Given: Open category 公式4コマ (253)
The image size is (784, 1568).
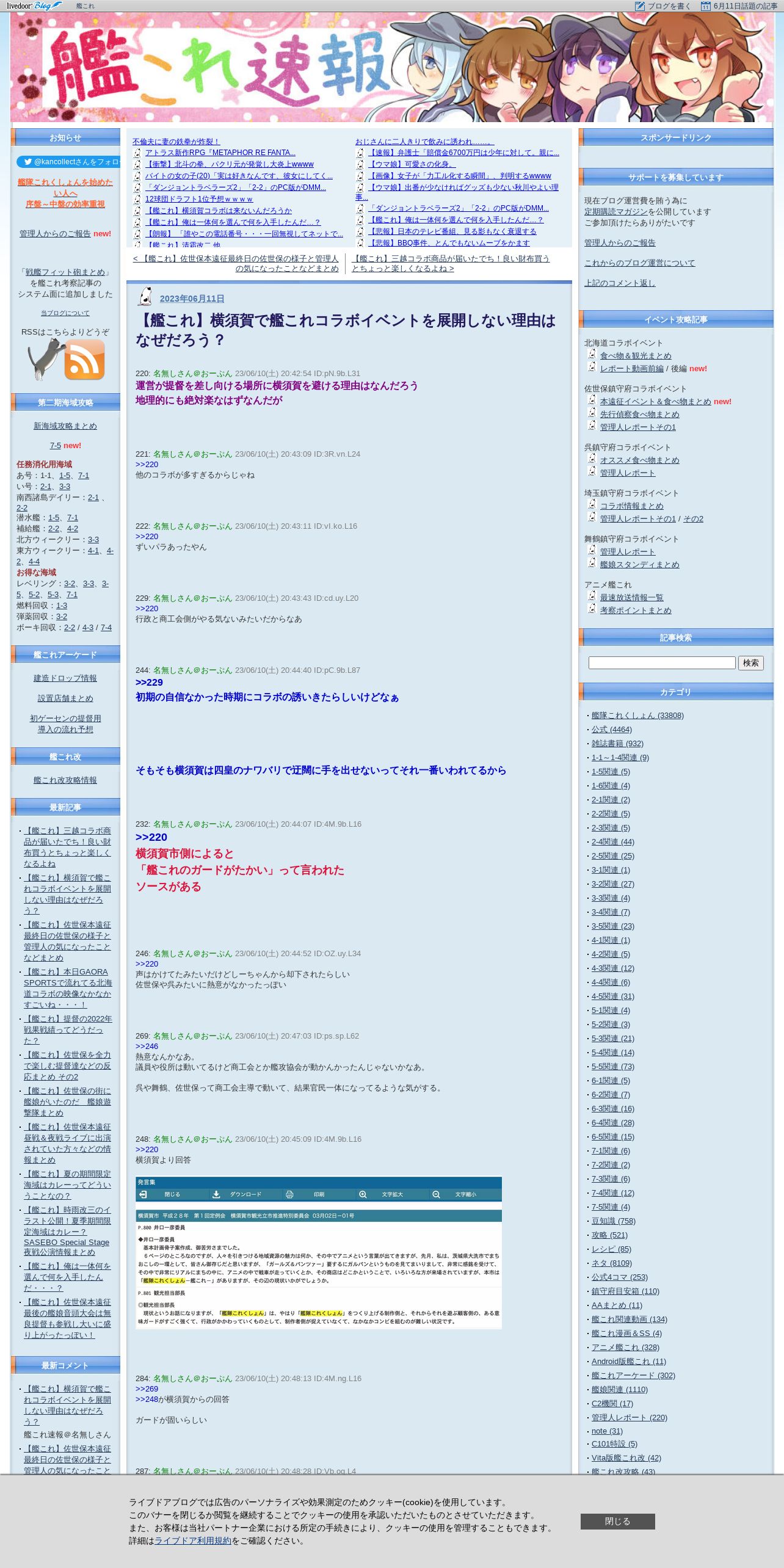Looking at the screenshot, I should click(620, 1277).
